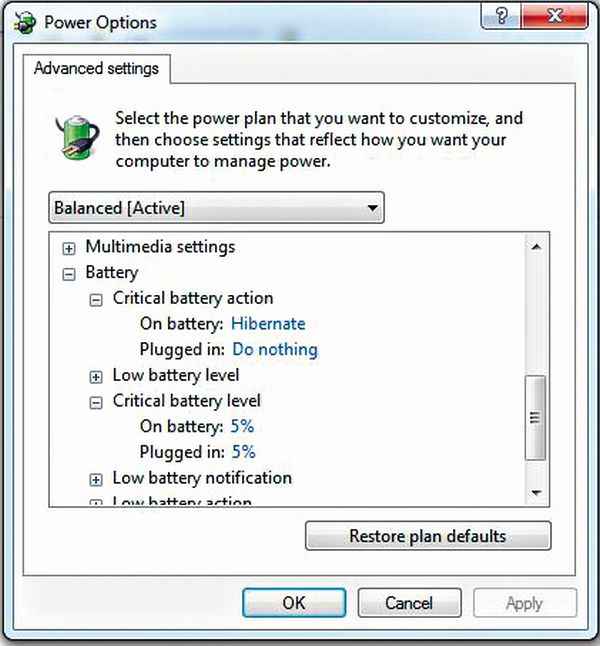Select the Advanced settings tab
The height and width of the screenshot is (646, 600).
coord(96,68)
